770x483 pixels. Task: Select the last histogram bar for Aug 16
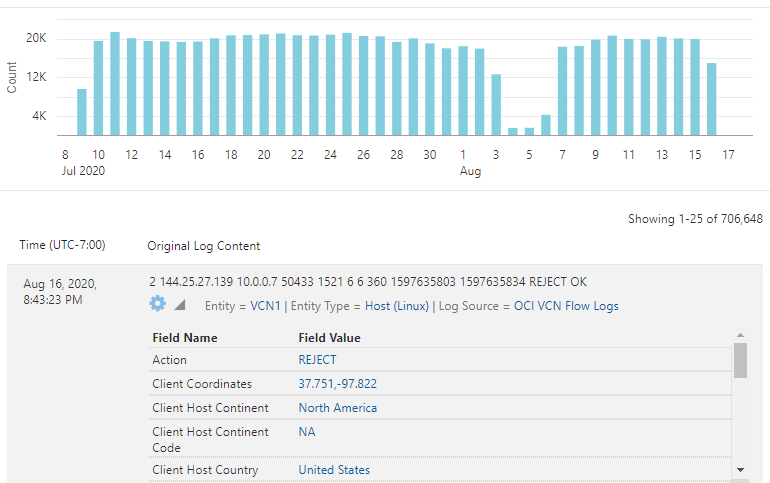[x=712, y=99]
